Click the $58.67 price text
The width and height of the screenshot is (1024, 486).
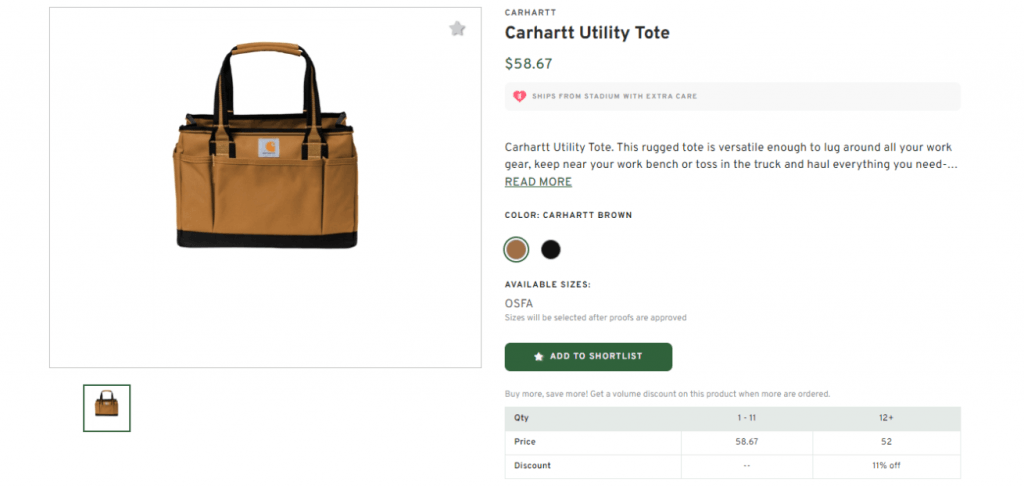click(528, 64)
